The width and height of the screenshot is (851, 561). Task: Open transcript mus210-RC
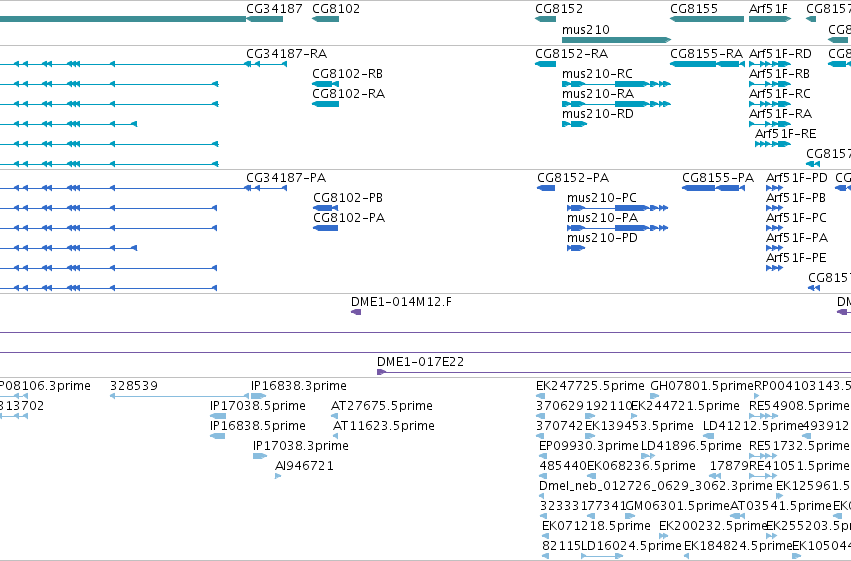[x=597, y=74]
